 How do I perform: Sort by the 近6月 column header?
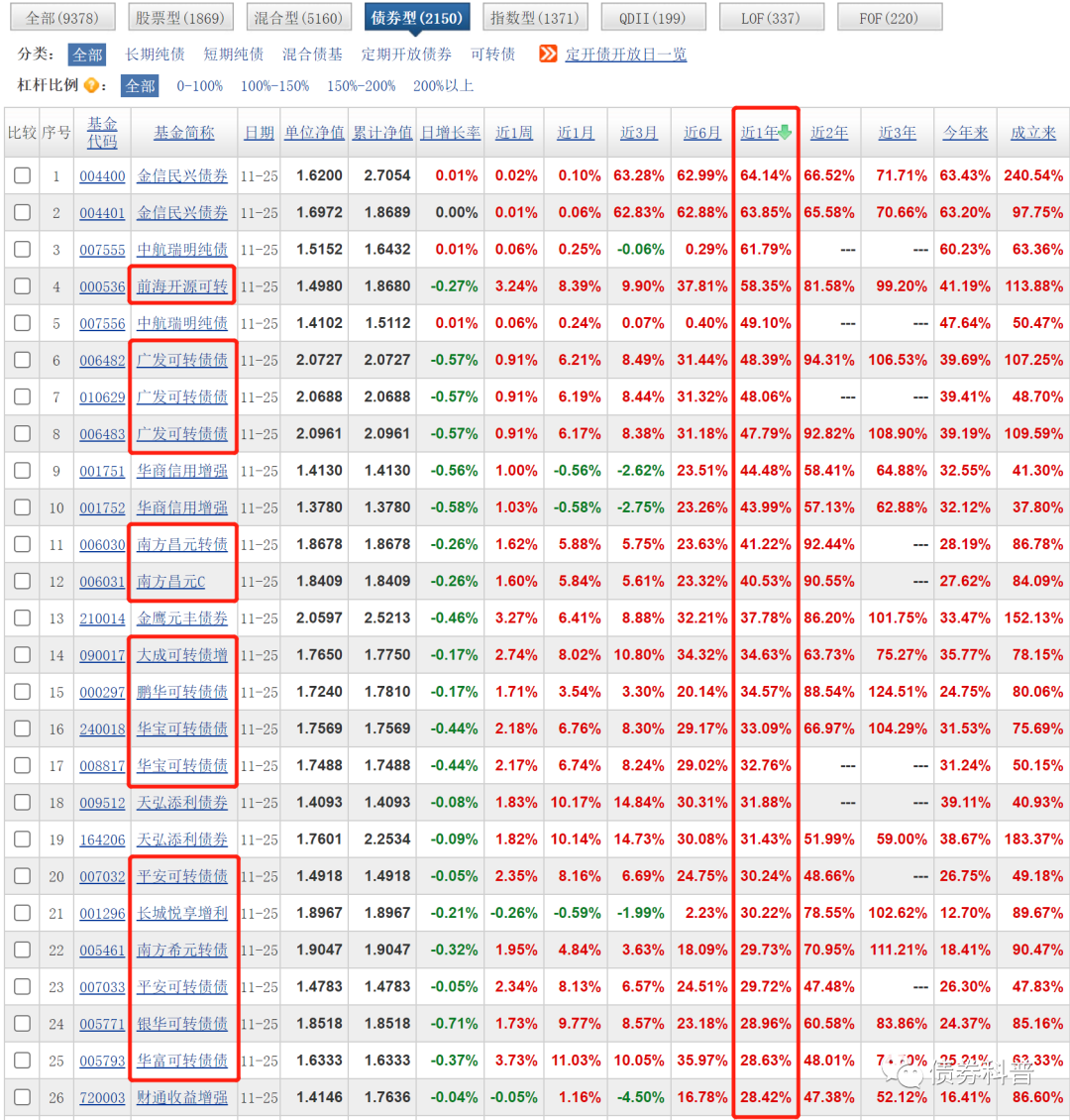(x=702, y=132)
